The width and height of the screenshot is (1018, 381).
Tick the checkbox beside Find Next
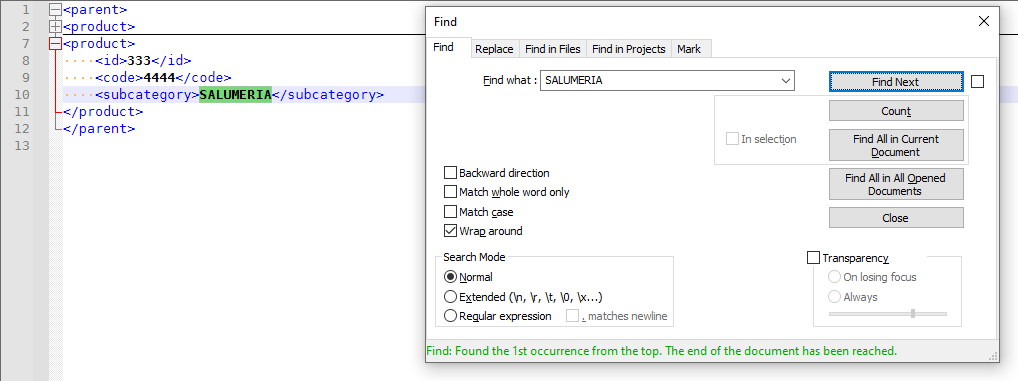(x=978, y=82)
